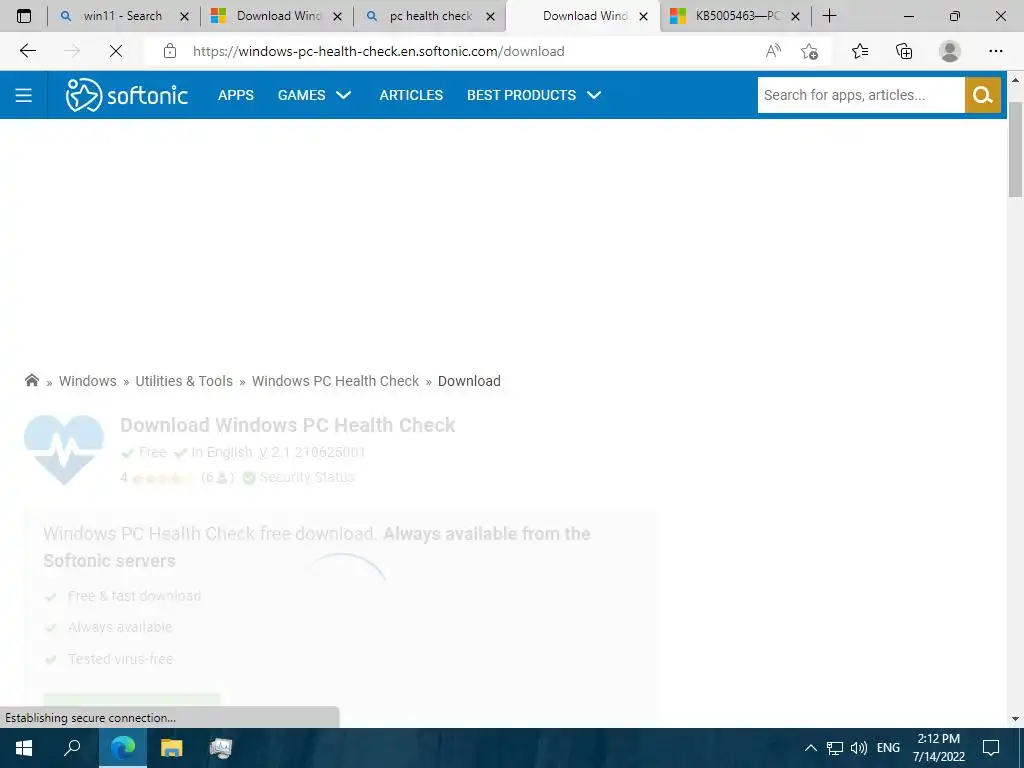Open Collections icon

(904, 51)
